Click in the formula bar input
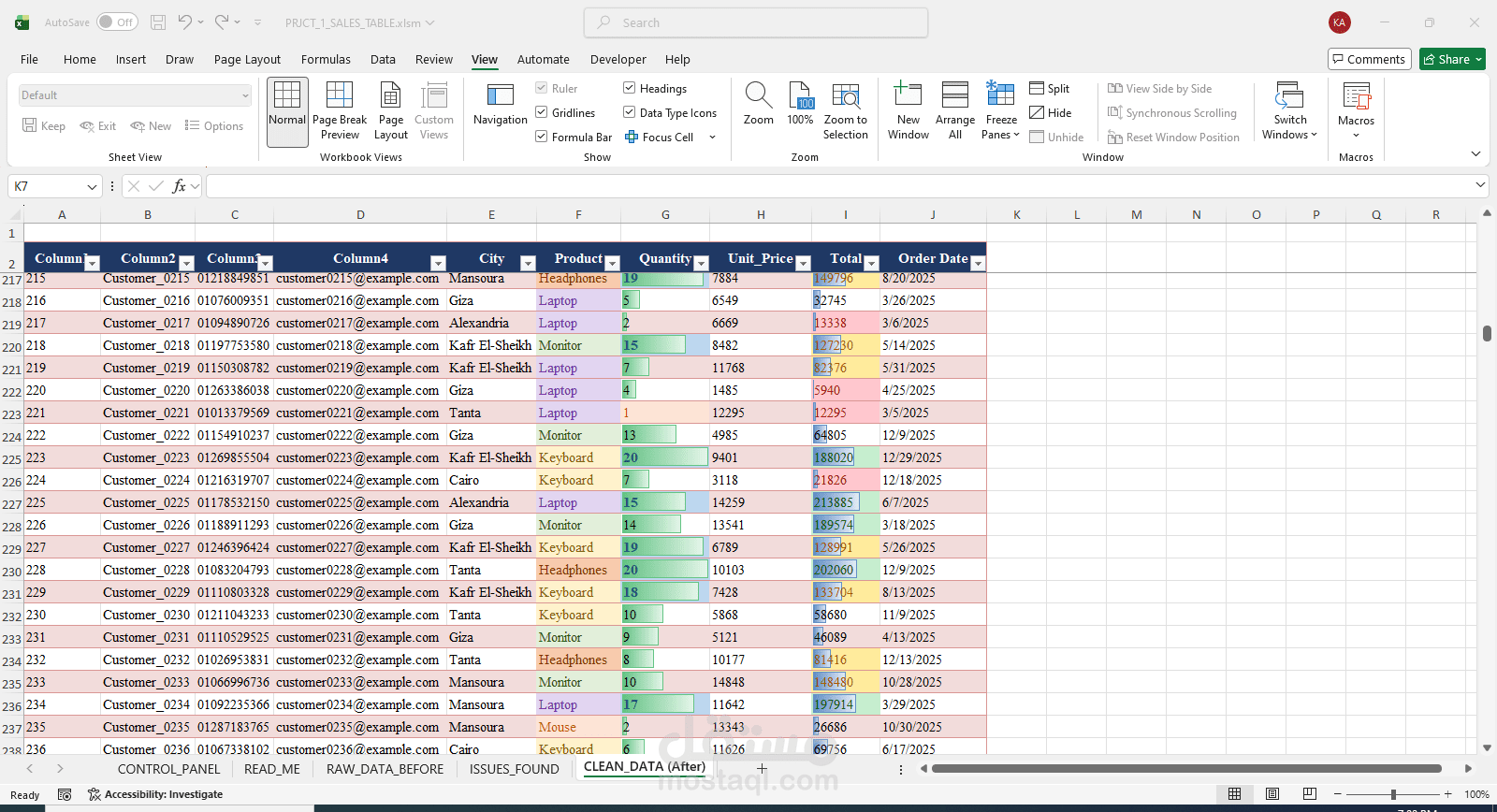The width and height of the screenshot is (1497, 812). click(x=839, y=186)
